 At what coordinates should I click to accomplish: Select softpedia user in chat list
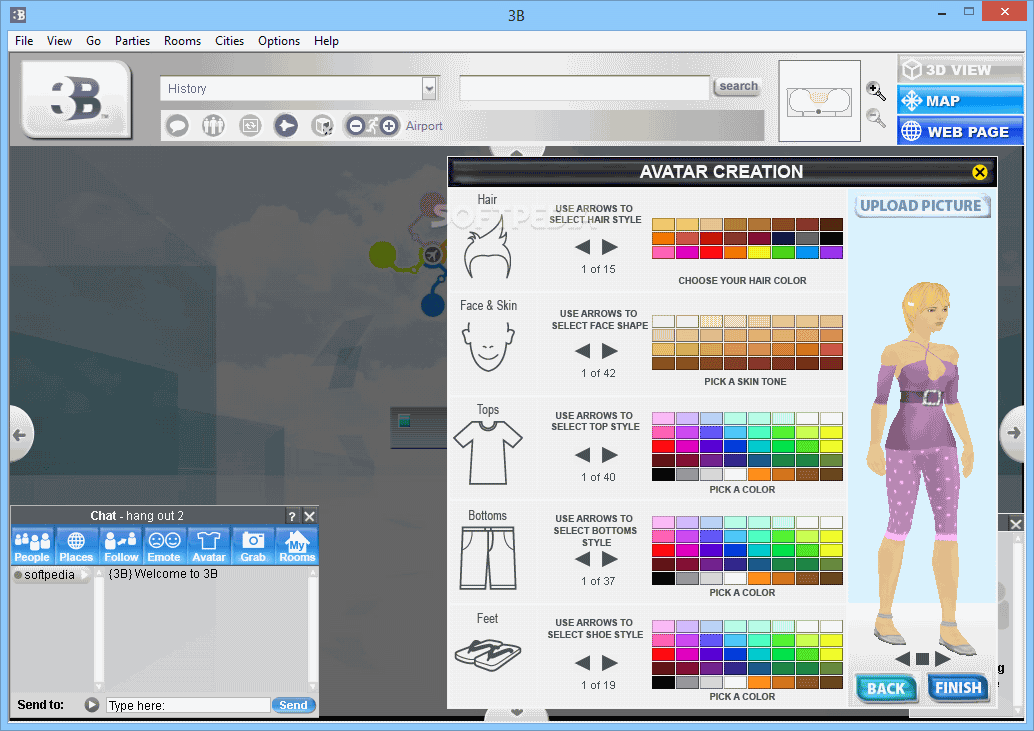pyautogui.click(x=49, y=575)
